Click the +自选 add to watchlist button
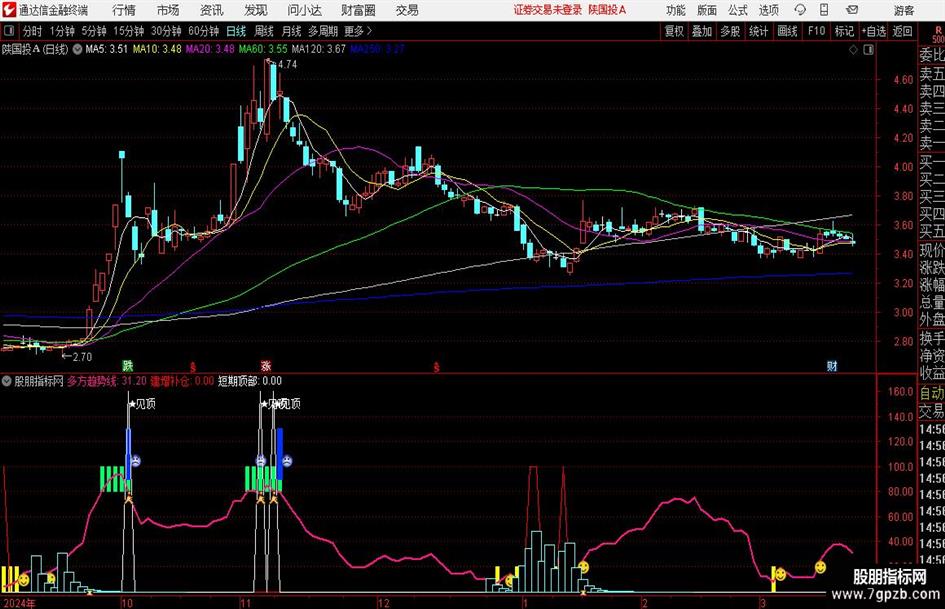945x609 pixels. pyautogui.click(x=874, y=31)
